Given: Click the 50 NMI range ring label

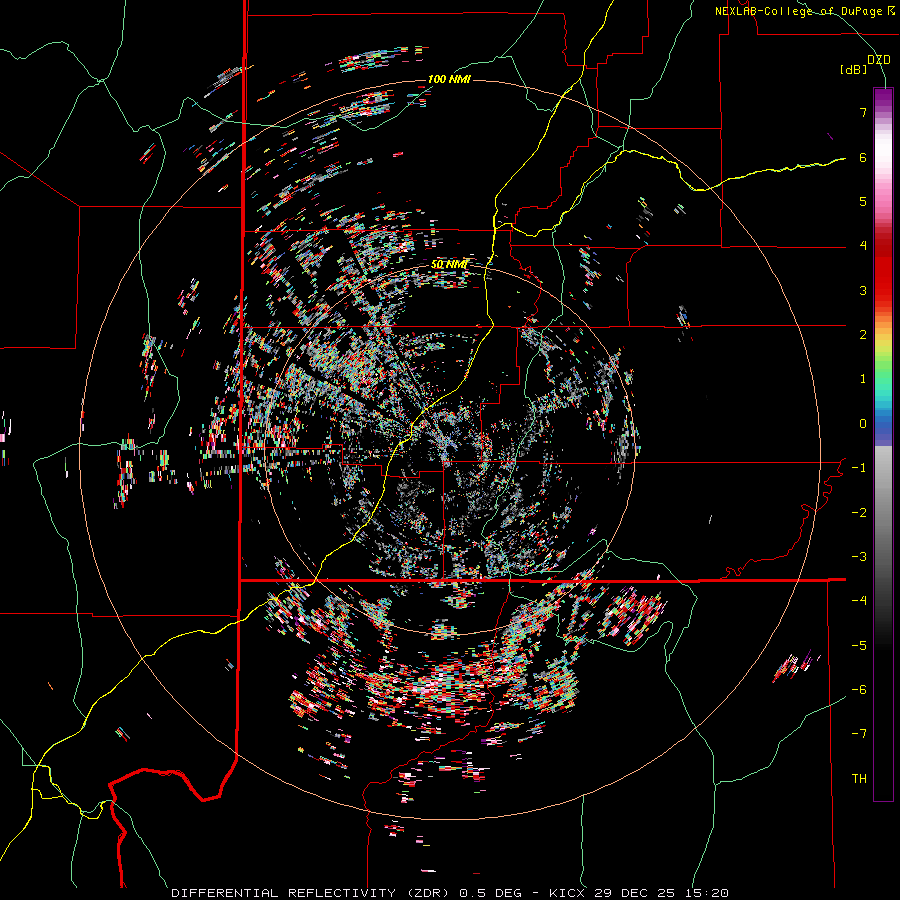Looking at the screenshot, I should pyautogui.click(x=449, y=264).
